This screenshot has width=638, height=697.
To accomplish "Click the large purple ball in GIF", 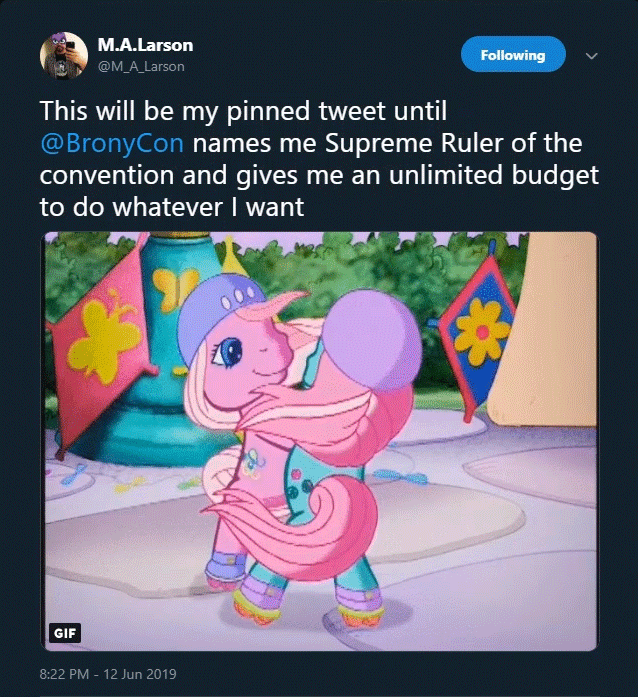I will tap(371, 340).
